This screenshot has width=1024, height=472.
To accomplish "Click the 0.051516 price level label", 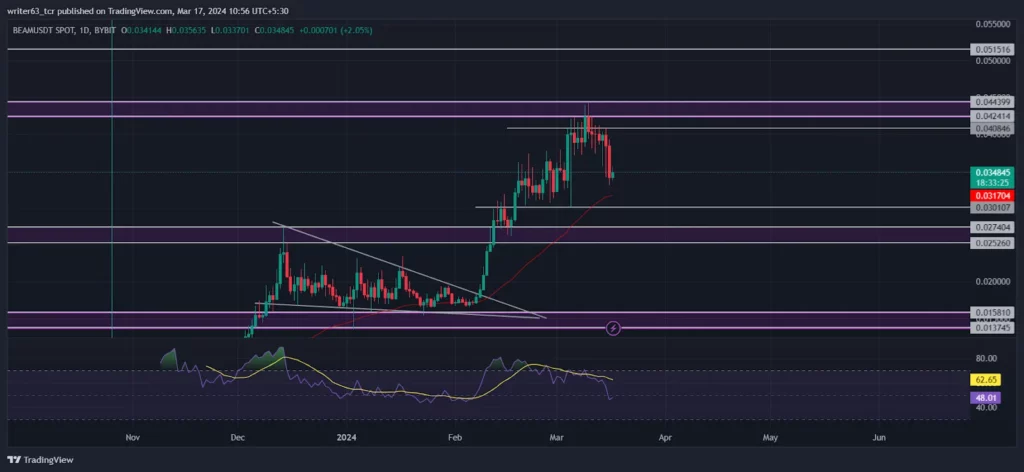I will click(x=991, y=49).
